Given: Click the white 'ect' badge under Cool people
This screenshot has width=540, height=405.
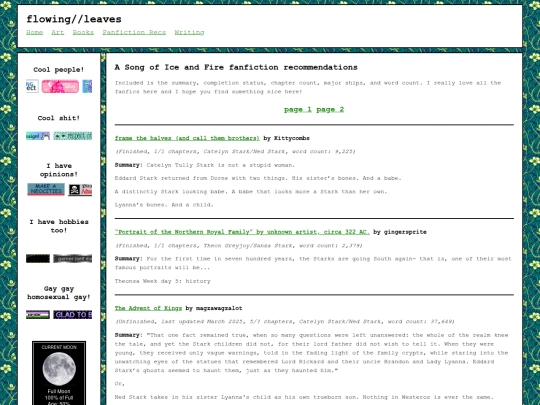Looking at the screenshot, I should coord(32,86).
